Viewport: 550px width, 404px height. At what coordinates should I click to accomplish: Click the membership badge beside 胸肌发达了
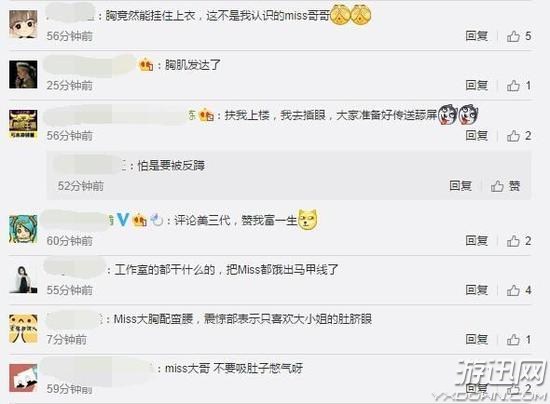[146, 65]
